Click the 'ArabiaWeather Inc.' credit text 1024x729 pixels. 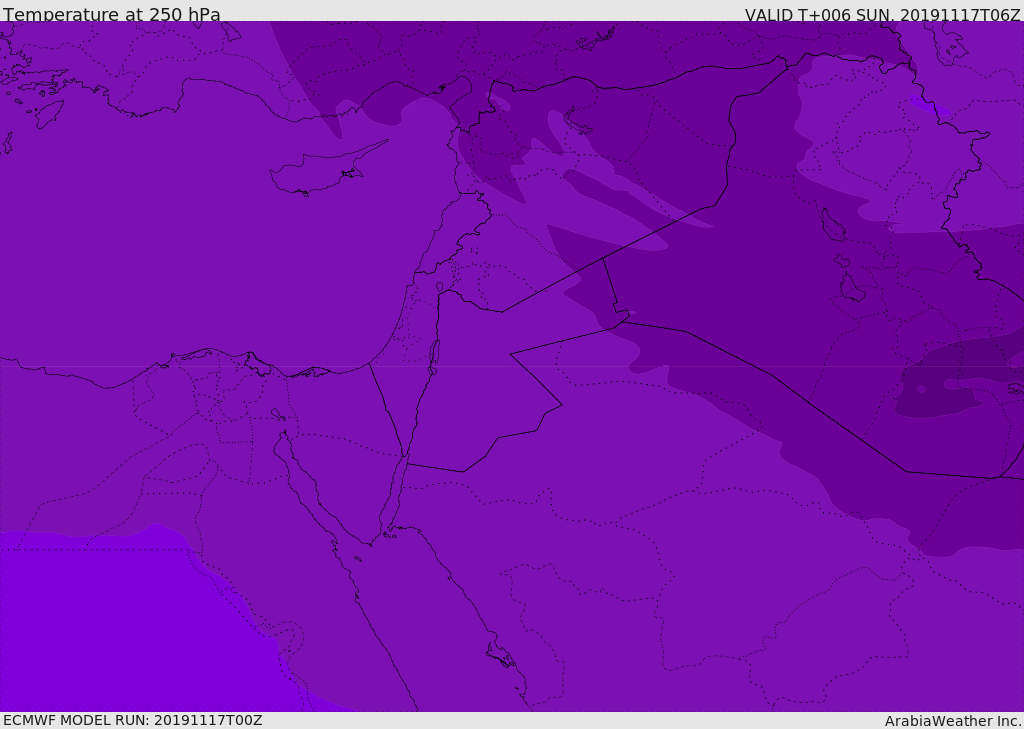point(953,721)
